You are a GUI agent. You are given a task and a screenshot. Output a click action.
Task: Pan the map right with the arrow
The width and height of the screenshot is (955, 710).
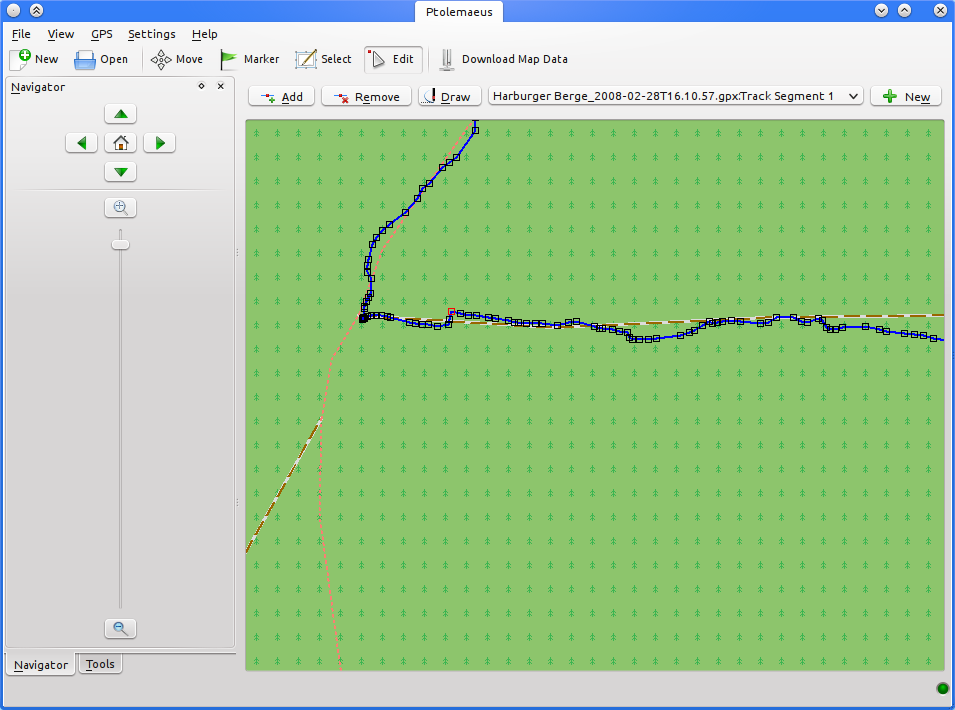click(x=160, y=143)
